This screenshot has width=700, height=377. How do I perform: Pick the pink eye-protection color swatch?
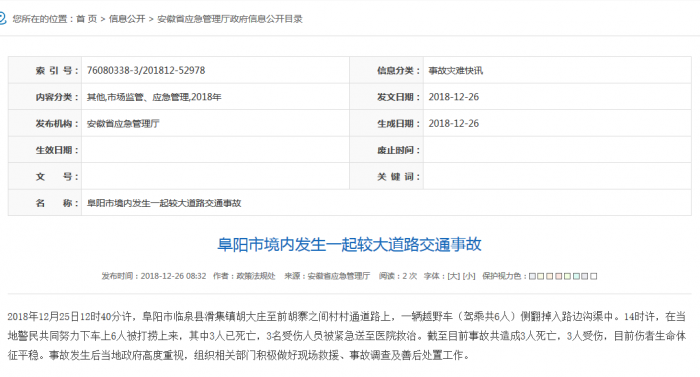pyautogui.click(x=558, y=276)
